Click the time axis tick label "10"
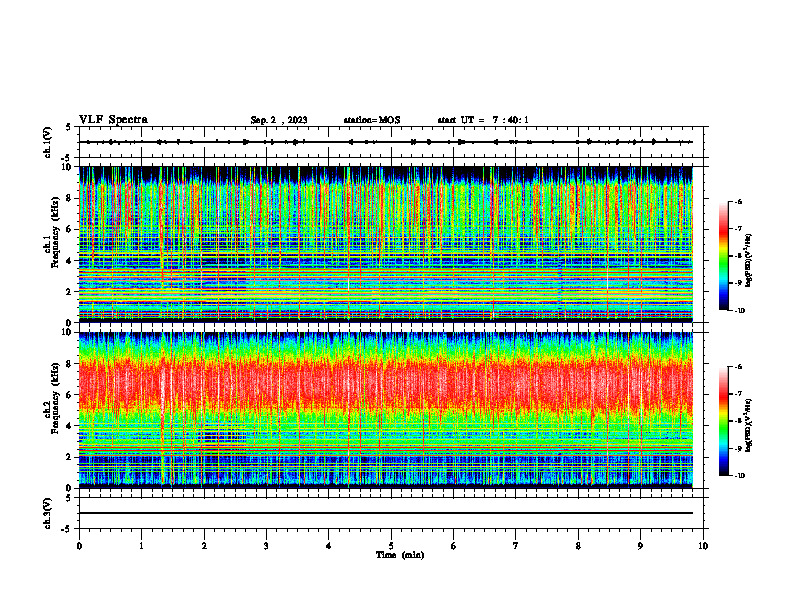The width and height of the screenshot is (792, 612). (x=703, y=546)
